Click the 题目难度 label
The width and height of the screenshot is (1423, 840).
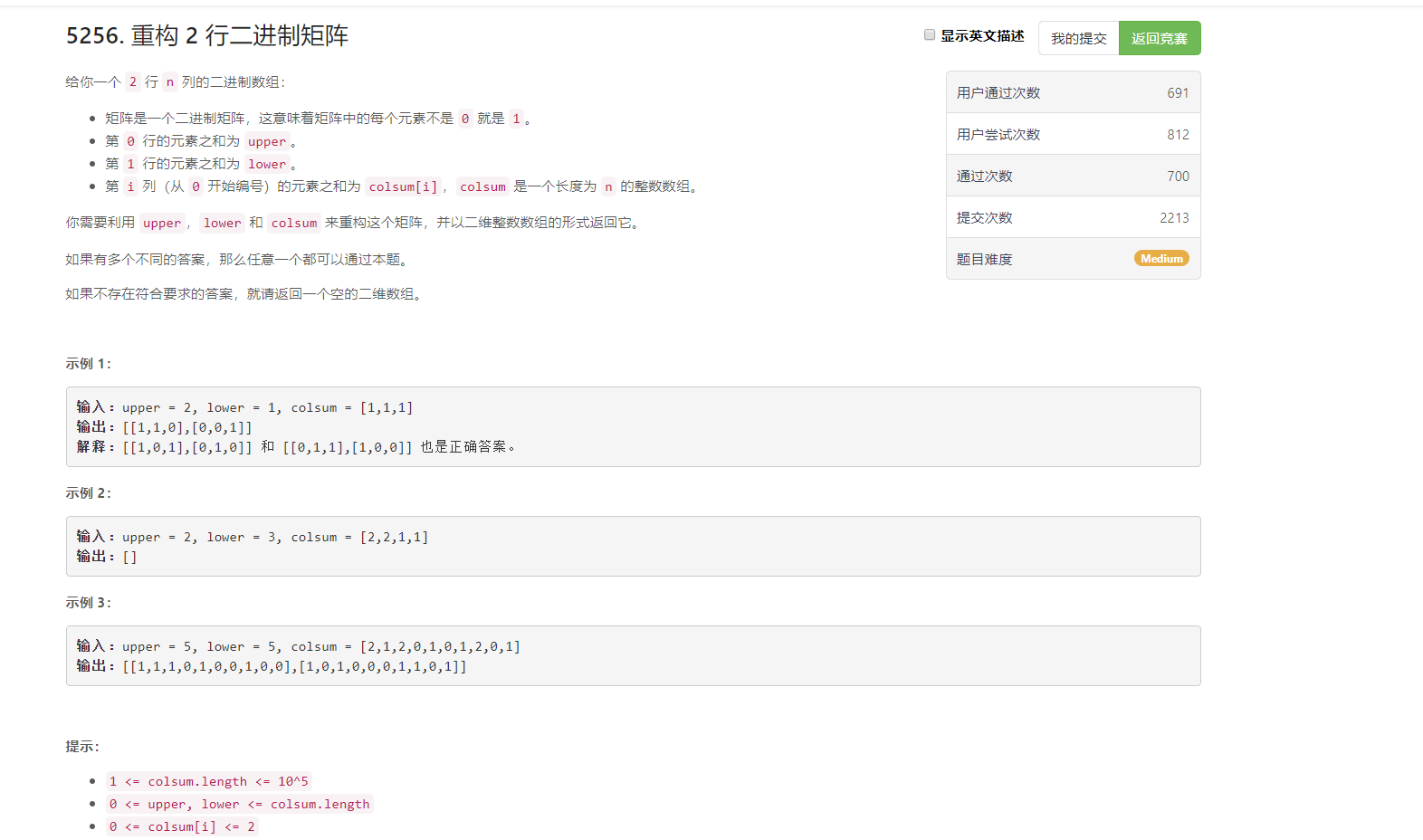[985, 259]
